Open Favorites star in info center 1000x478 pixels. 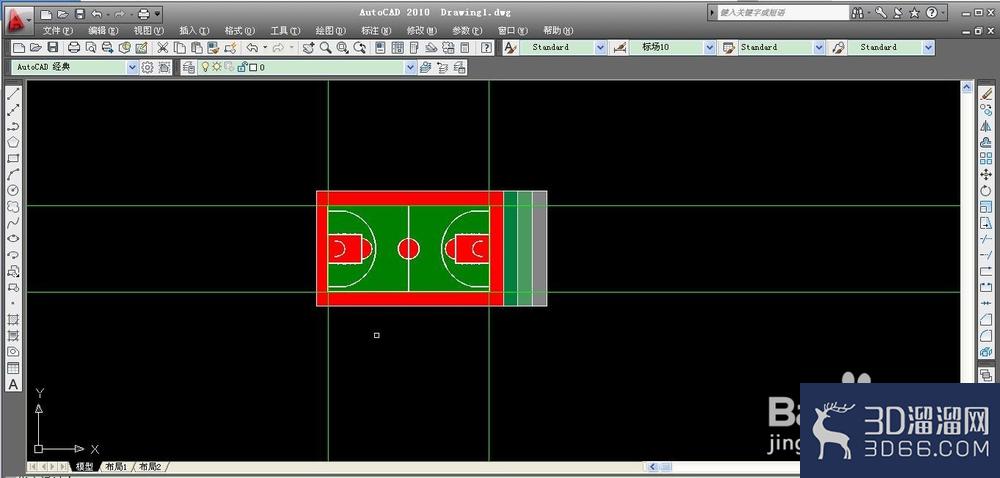pyautogui.click(x=915, y=13)
